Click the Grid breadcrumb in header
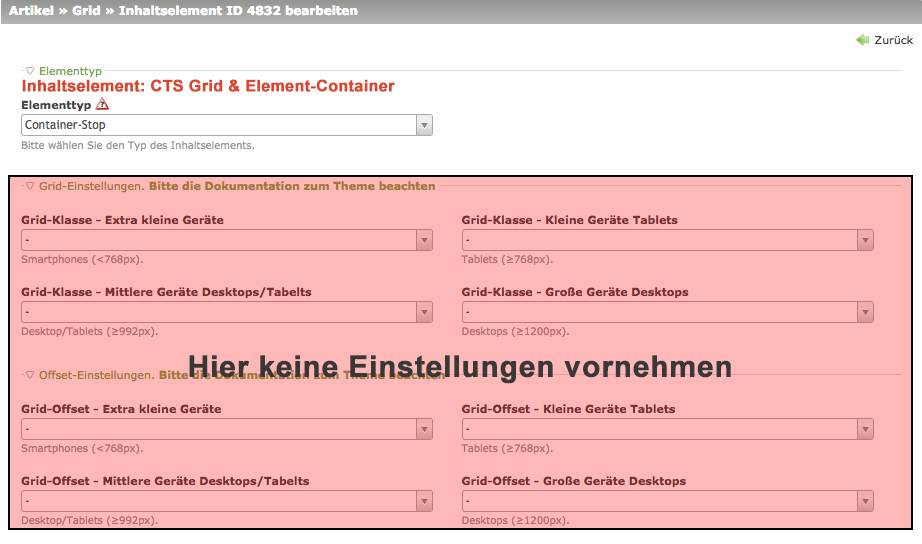Image resolution: width=922 pixels, height=544 pixels. click(x=86, y=11)
